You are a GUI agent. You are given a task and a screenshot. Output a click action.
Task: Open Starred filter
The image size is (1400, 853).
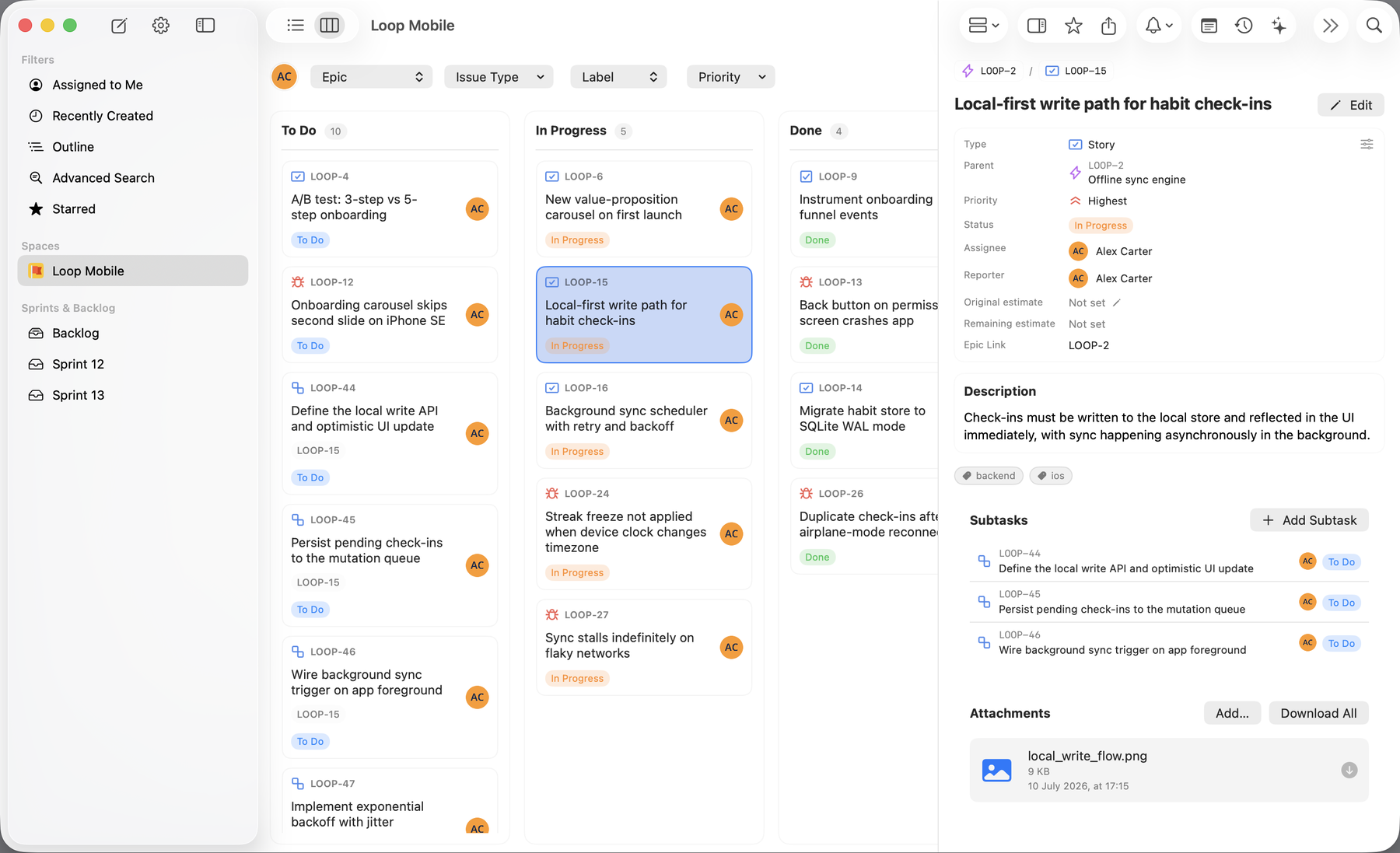pyautogui.click(x=133, y=209)
